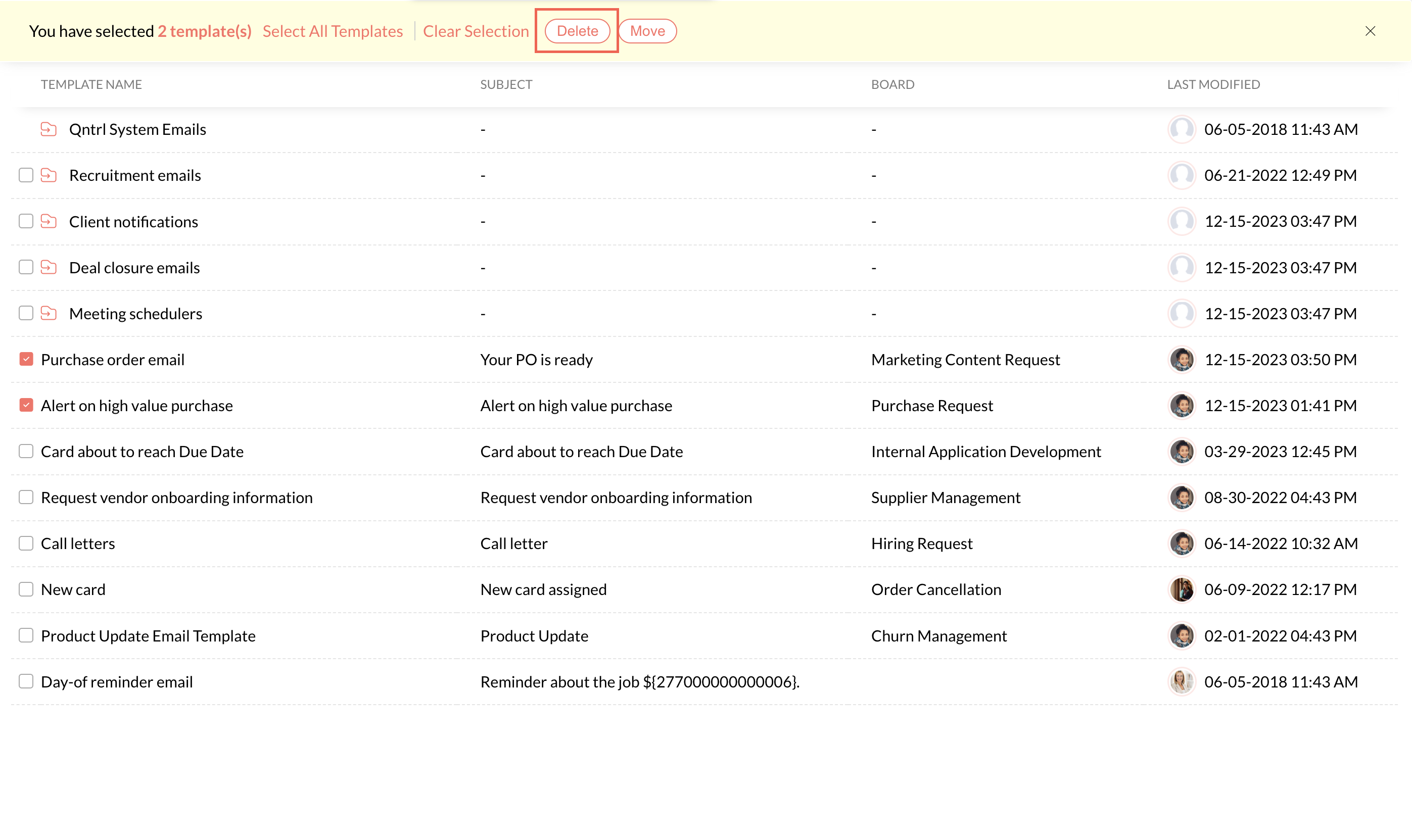Click user avatar on New card row

(x=1181, y=589)
